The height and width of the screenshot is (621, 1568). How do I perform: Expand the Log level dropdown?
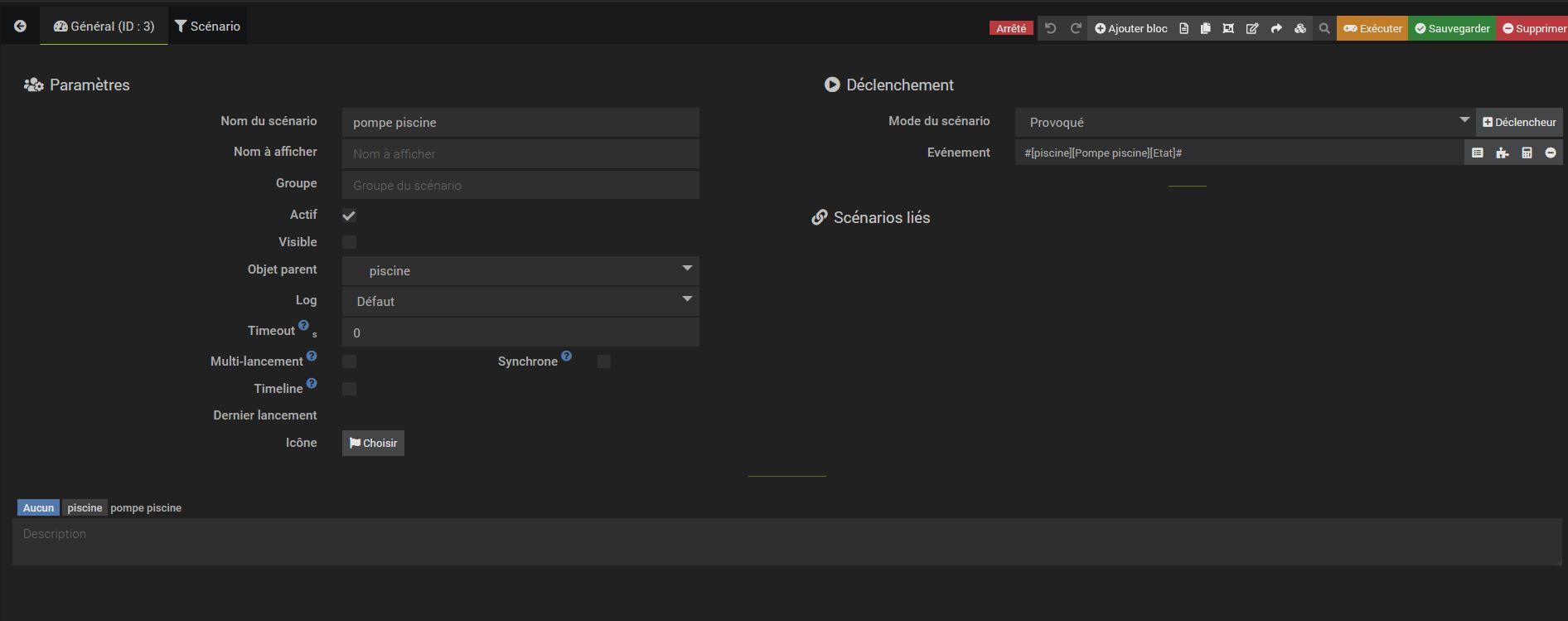pos(520,302)
